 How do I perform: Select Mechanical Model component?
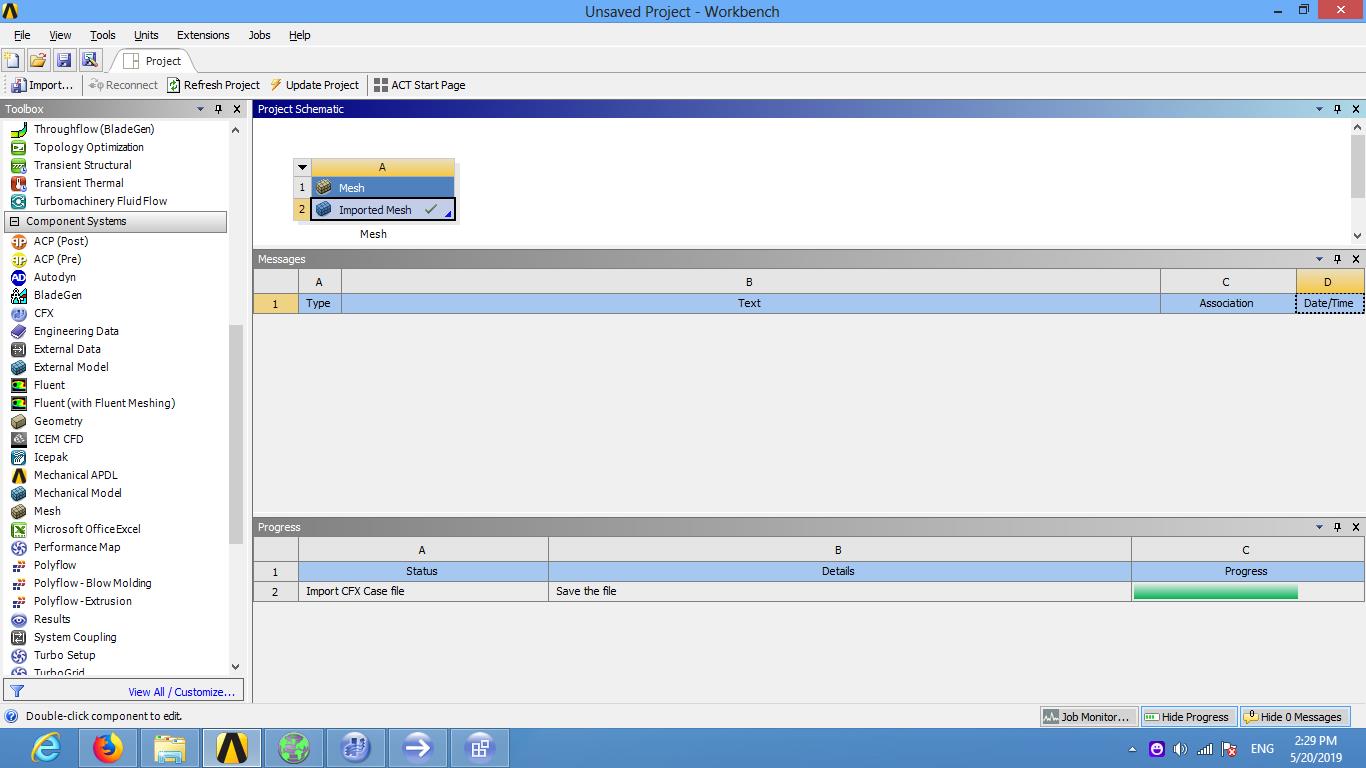coord(77,493)
